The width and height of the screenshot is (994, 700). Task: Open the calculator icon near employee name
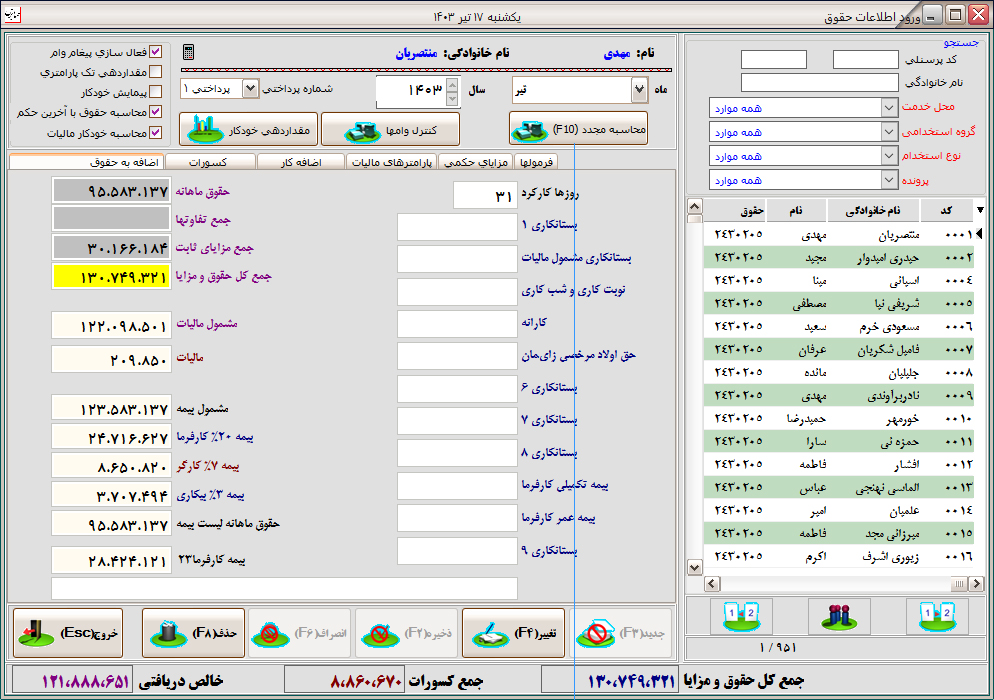point(188,52)
